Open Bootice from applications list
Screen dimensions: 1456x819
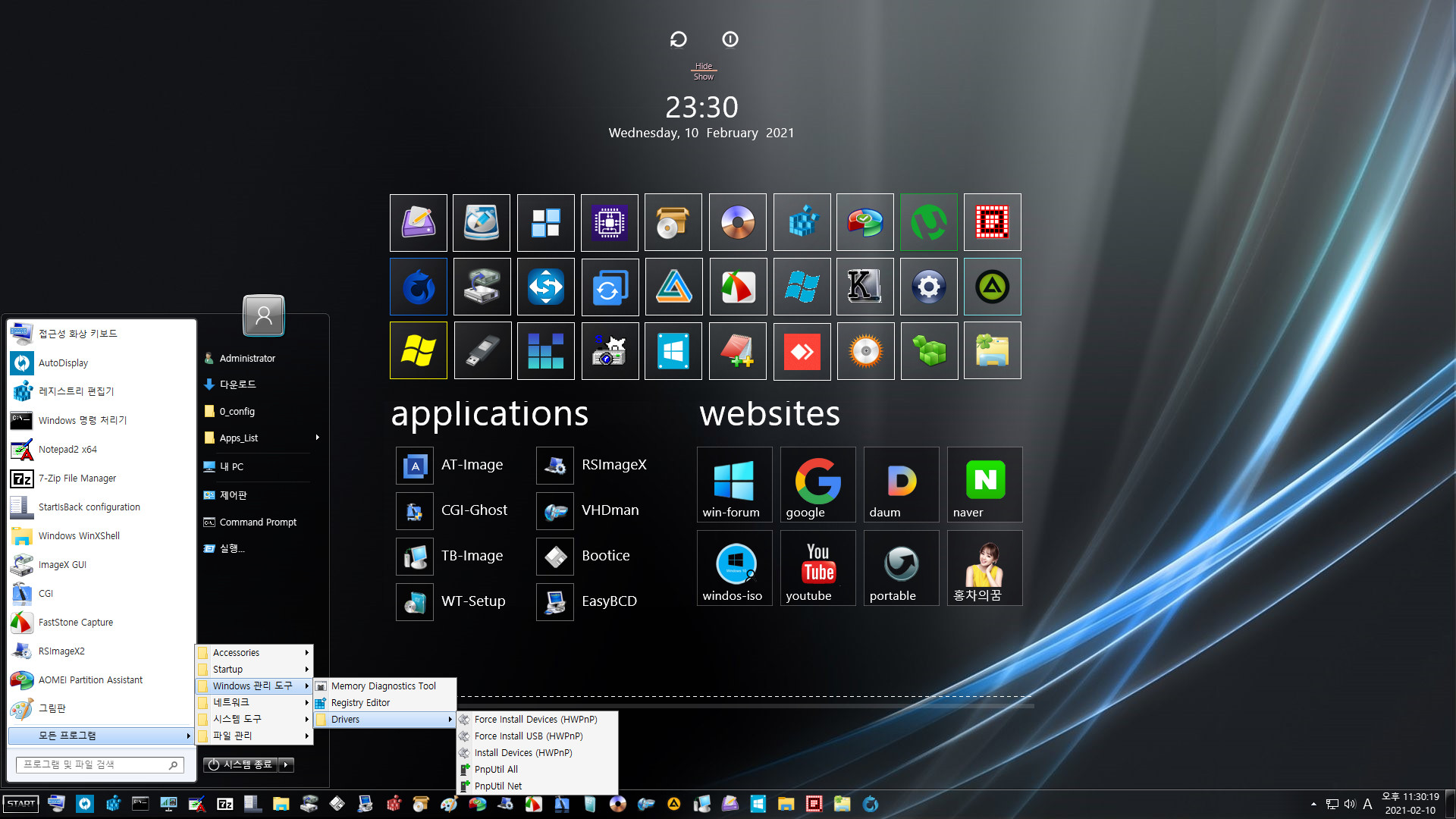pyautogui.click(x=585, y=557)
